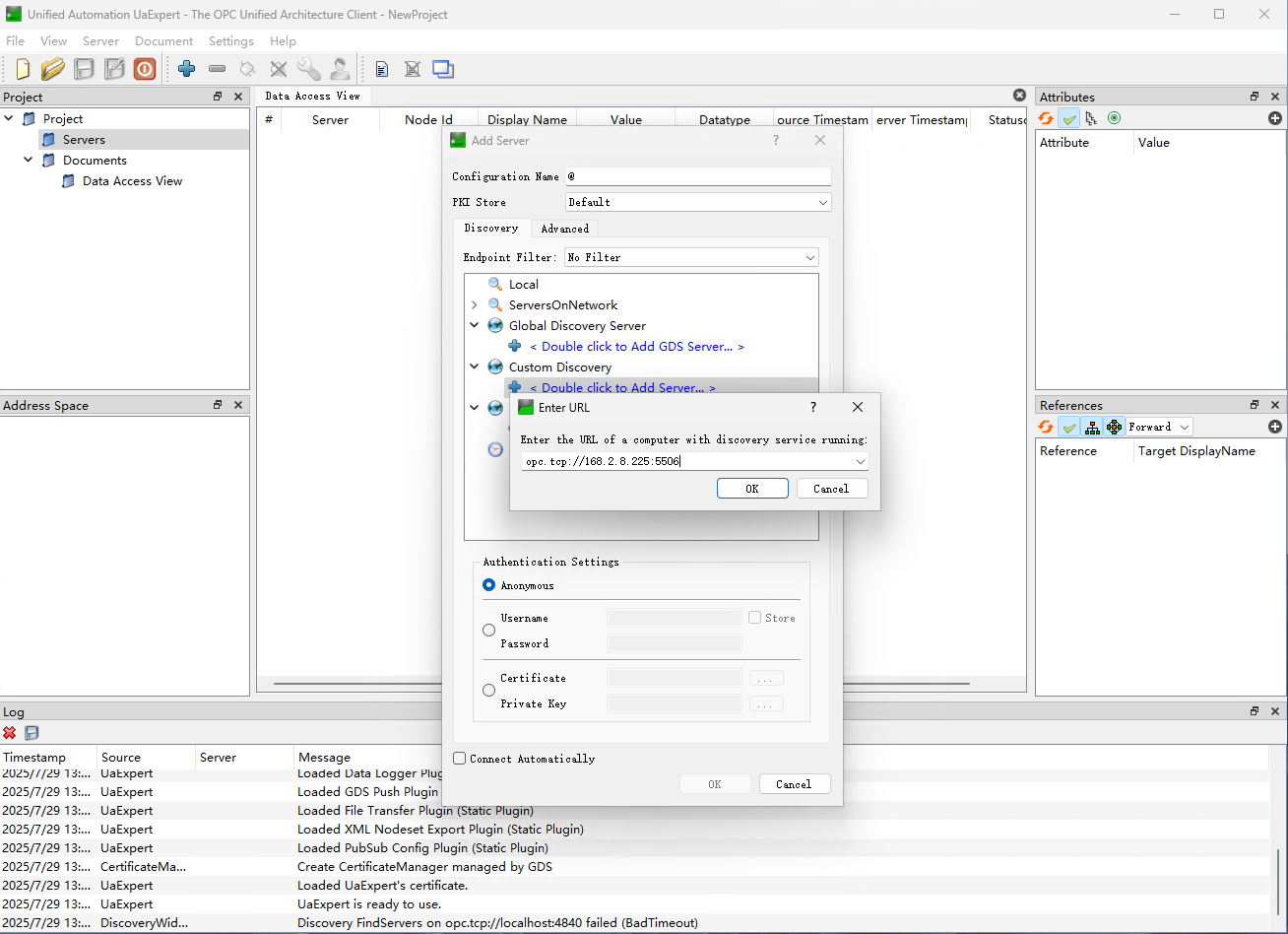Click the Change User person icon
This screenshot has width=1288, height=934.
[340, 69]
